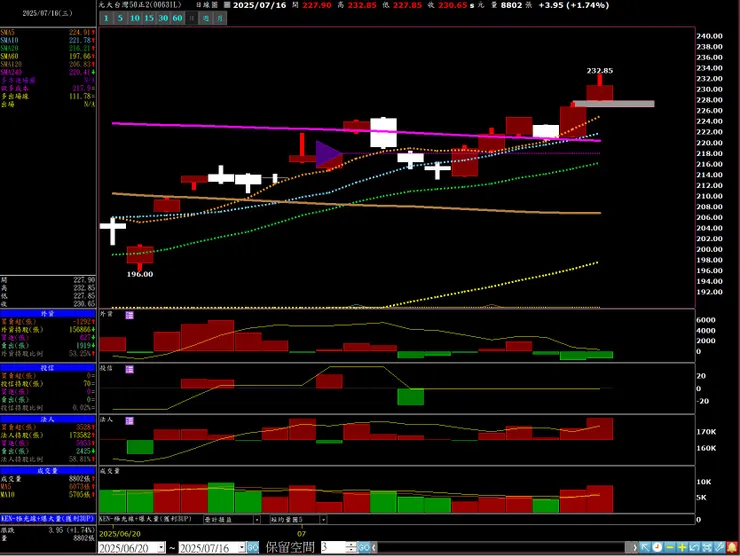
Task: Select the 投信 panel header
Action: pos(48,368)
